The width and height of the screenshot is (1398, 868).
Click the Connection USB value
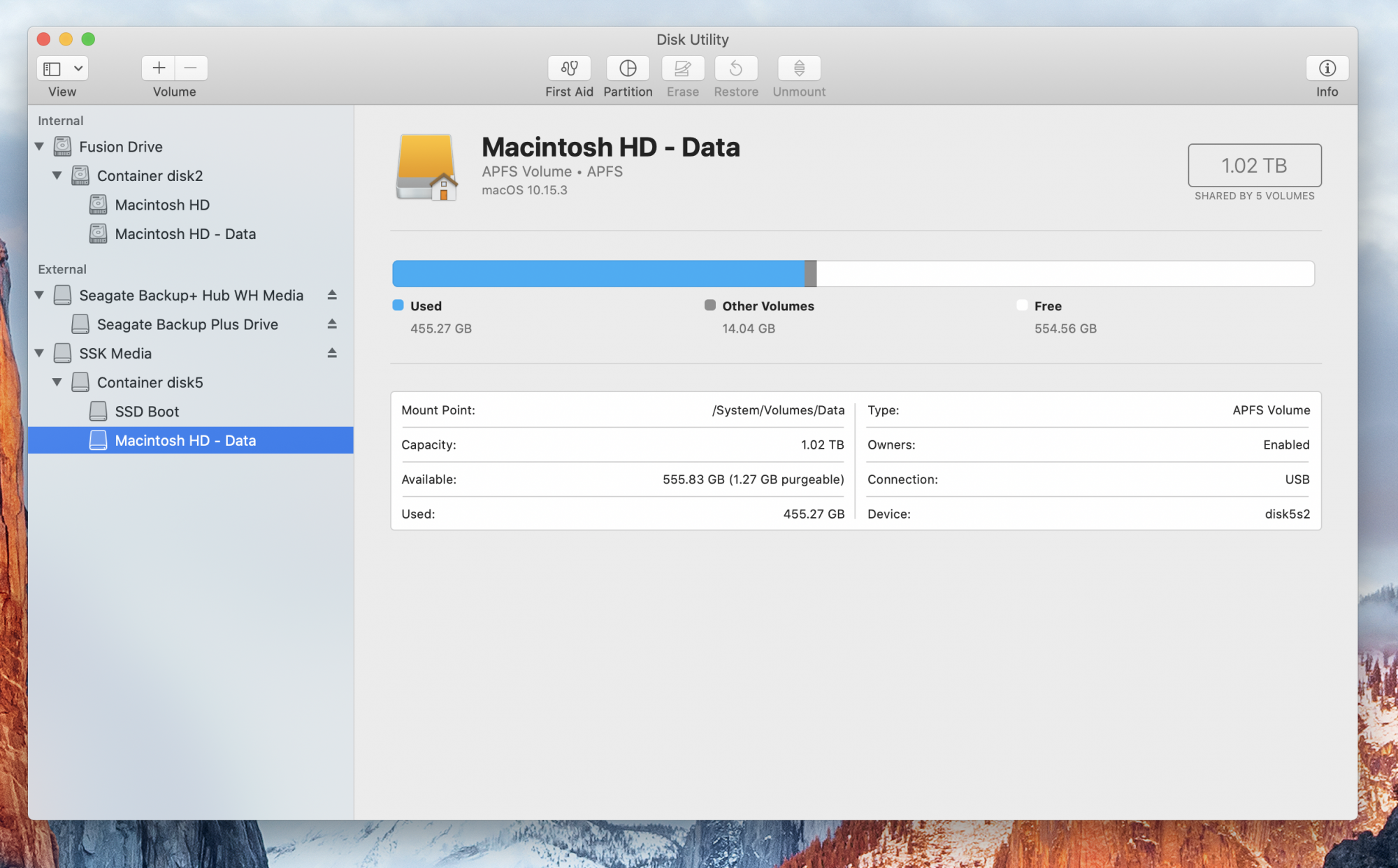1297,479
